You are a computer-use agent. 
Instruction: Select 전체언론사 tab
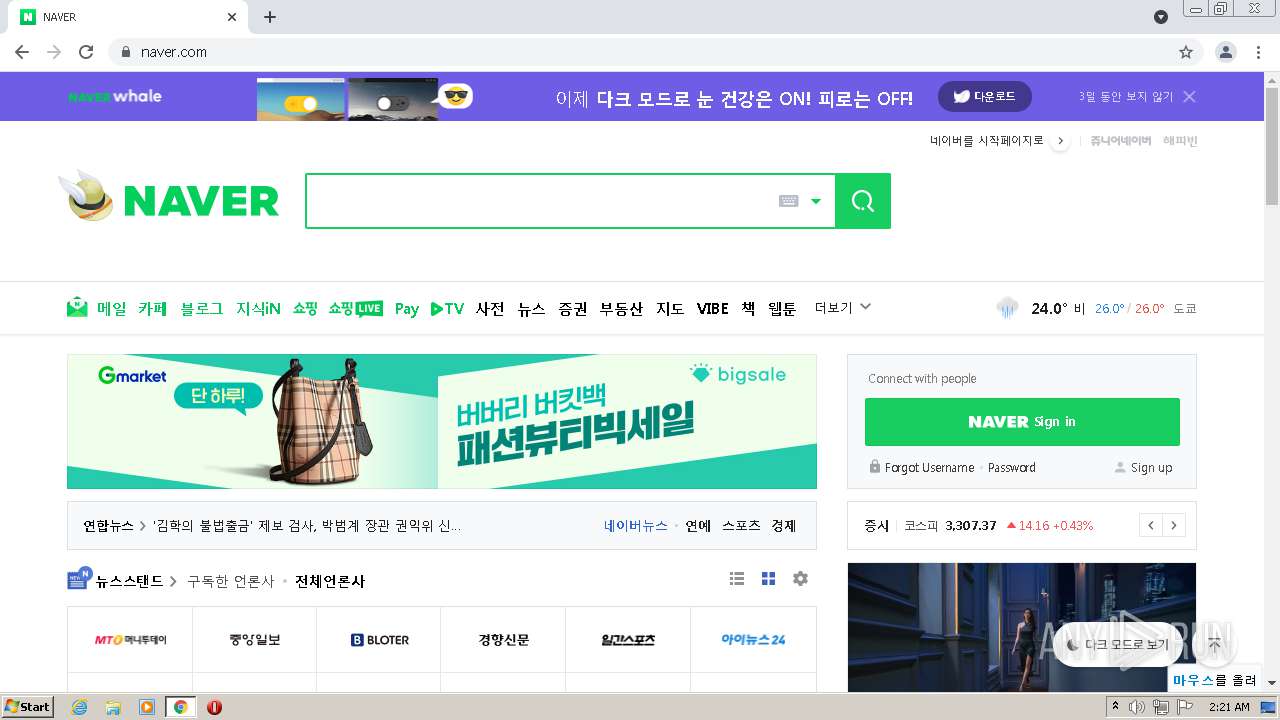pyautogui.click(x=330, y=581)
